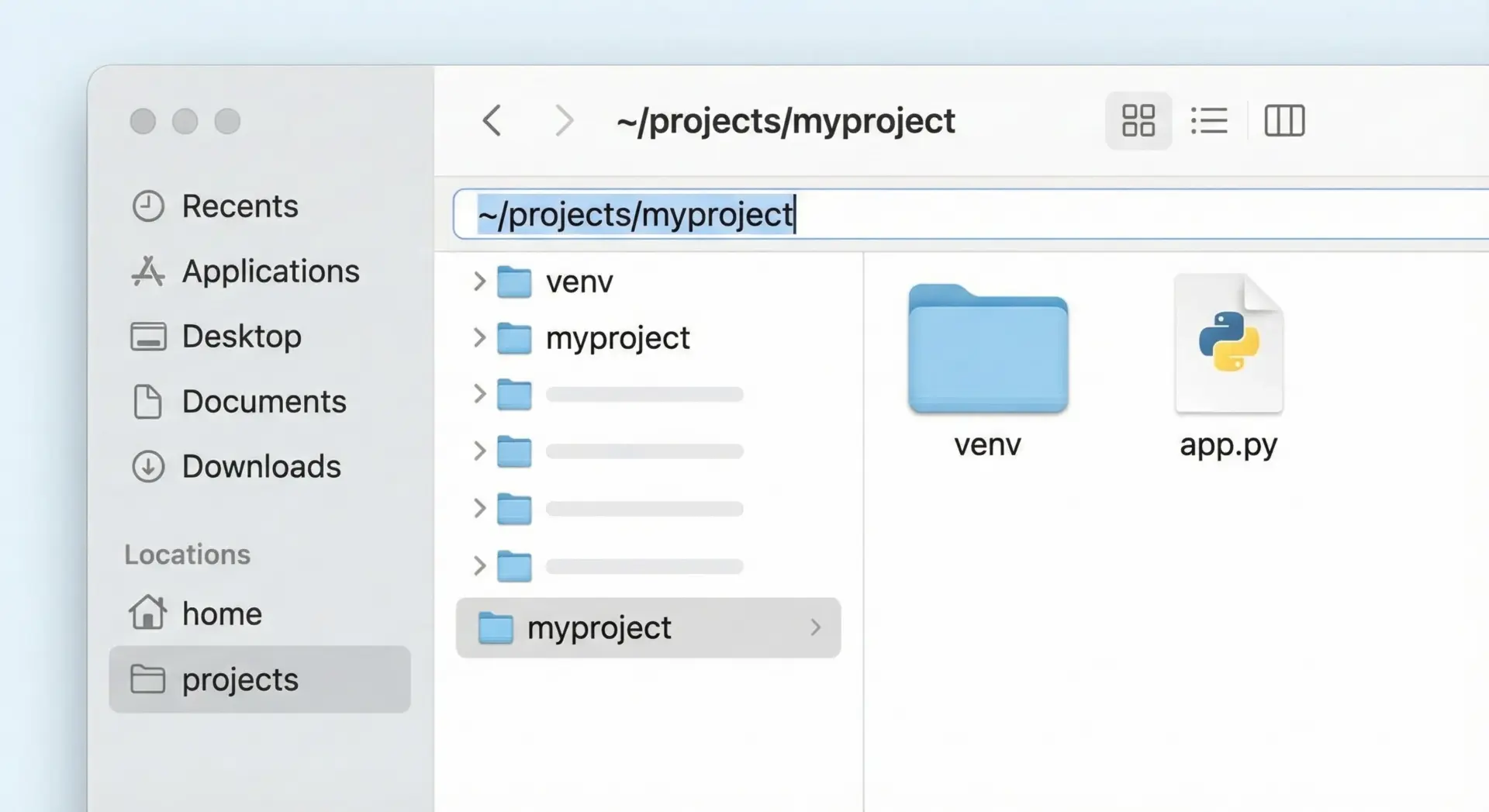Expand the venv folder in list

click(x=479, y=282)
